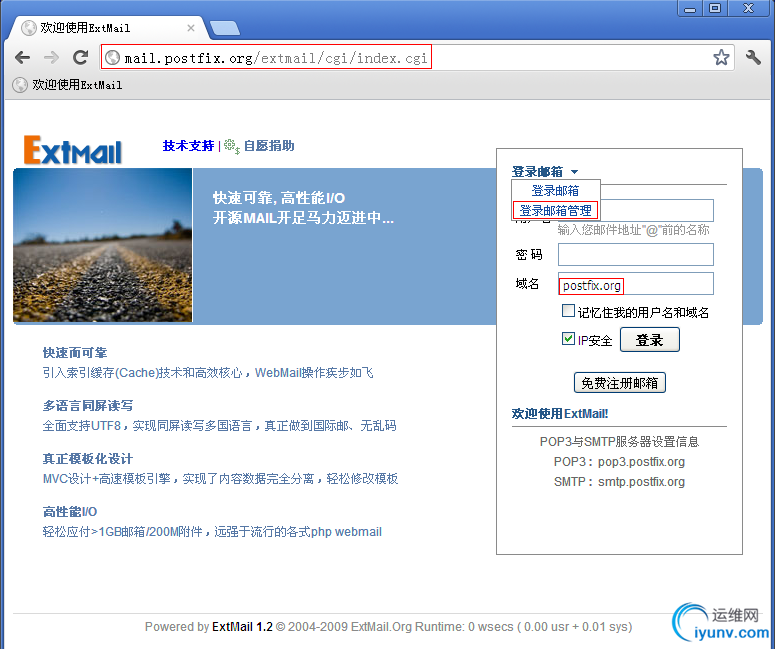Screen dimensions: 775x649
Task: Click the 真正模板化设计 heading
Action: [x=88, y=459]
